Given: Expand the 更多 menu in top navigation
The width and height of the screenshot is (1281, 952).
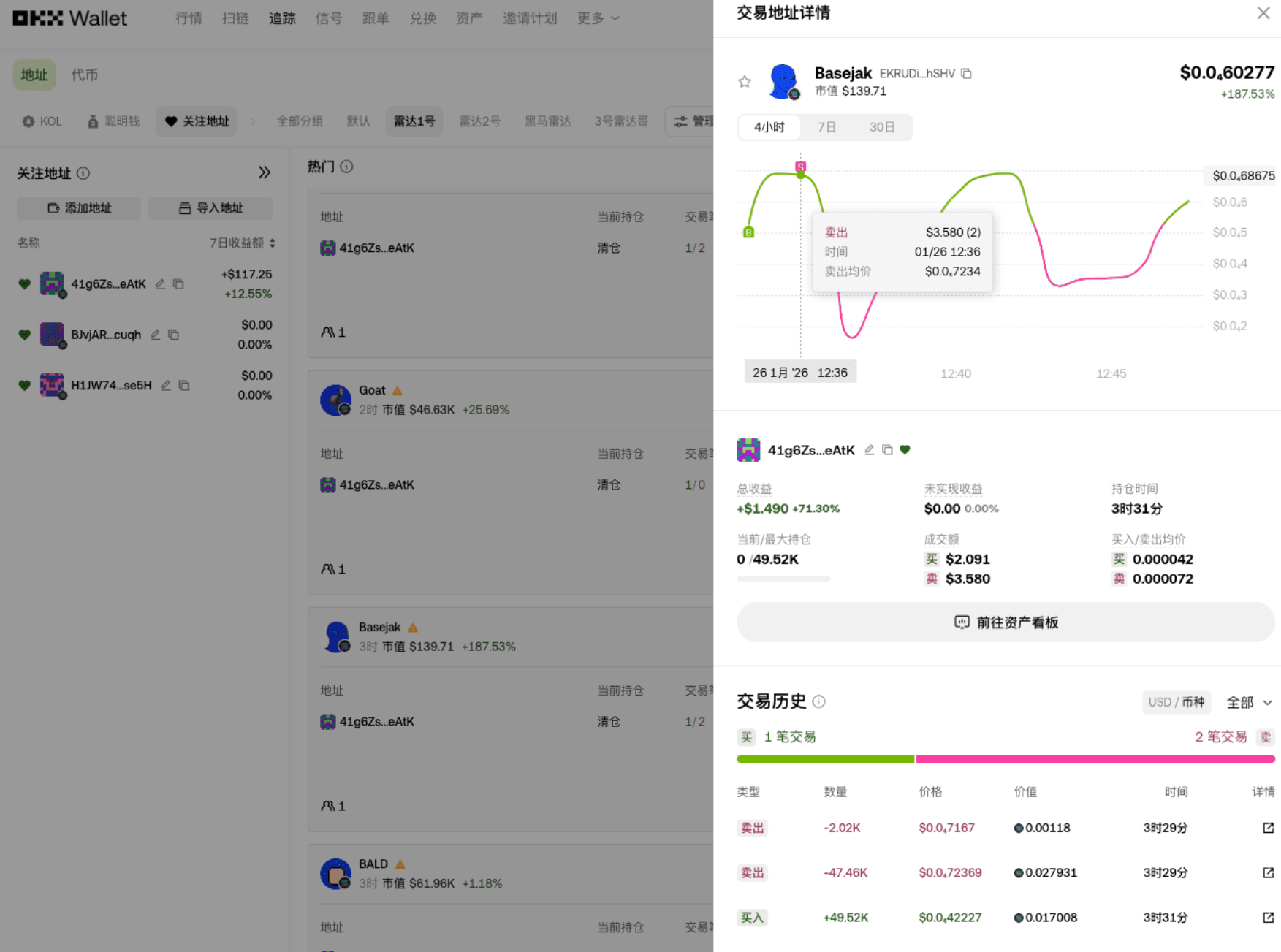Looking at the screenshot, I should (x=598, y=18).
